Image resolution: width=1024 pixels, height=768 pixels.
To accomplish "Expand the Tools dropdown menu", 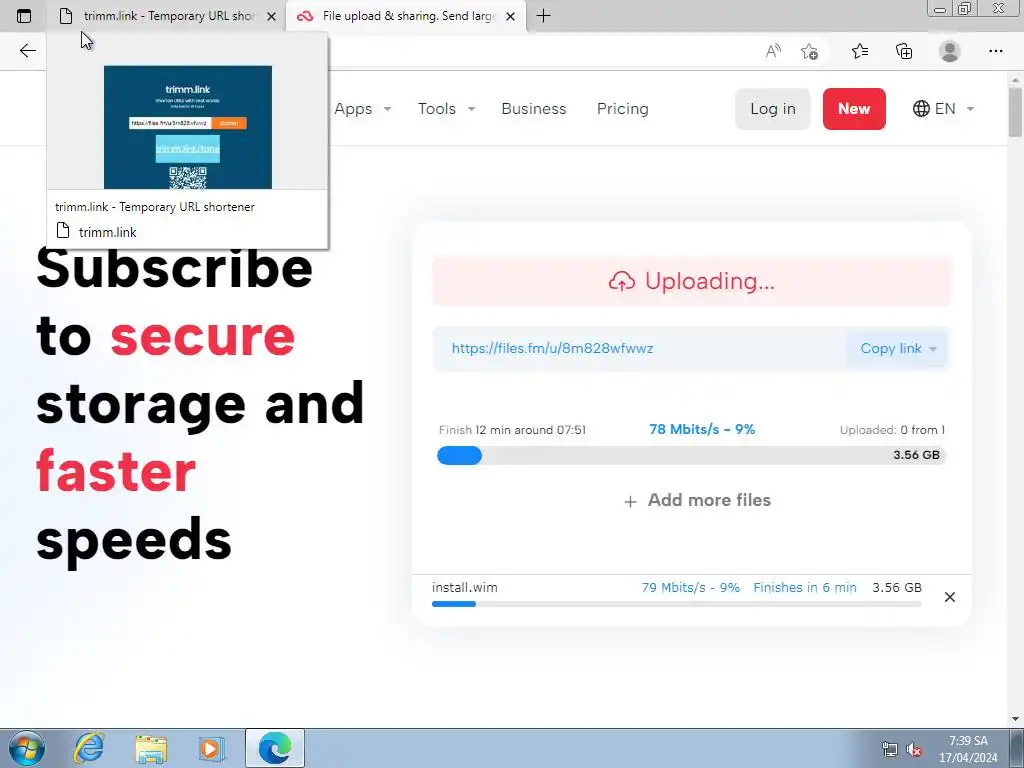I will pos(447,108).
